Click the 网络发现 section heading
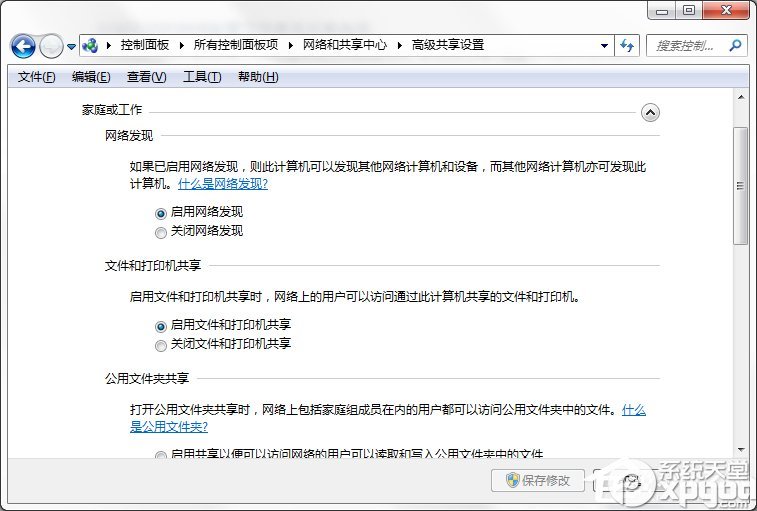757x511 pixels. (129, 136)
